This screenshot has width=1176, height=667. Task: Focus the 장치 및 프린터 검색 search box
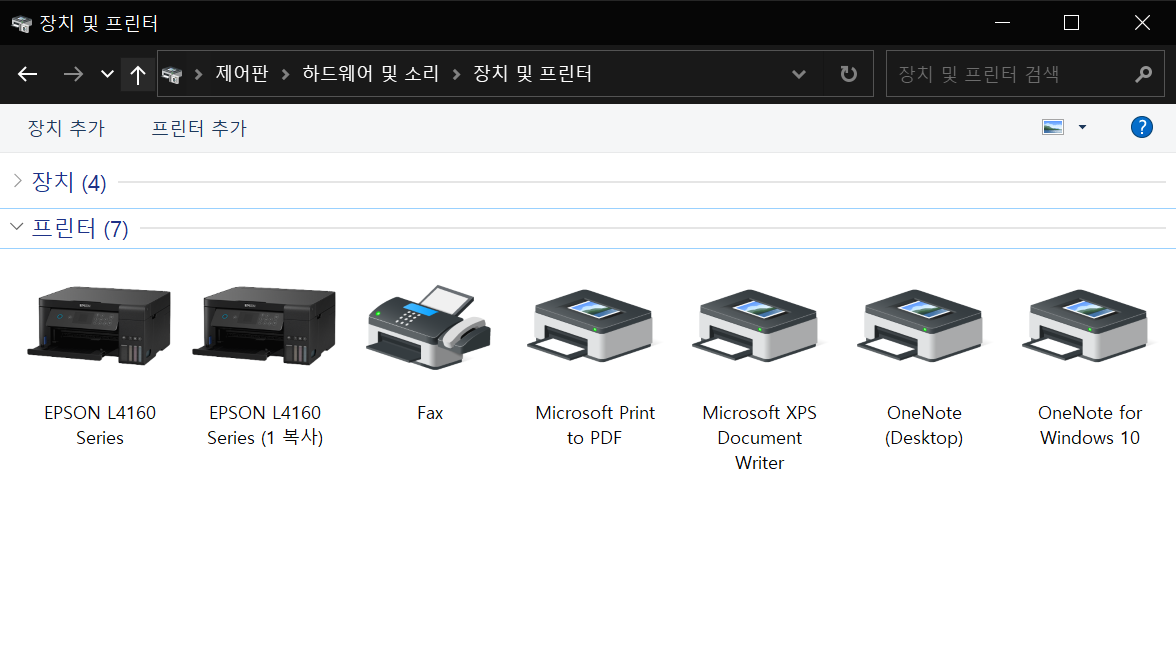coord(1024,74)
